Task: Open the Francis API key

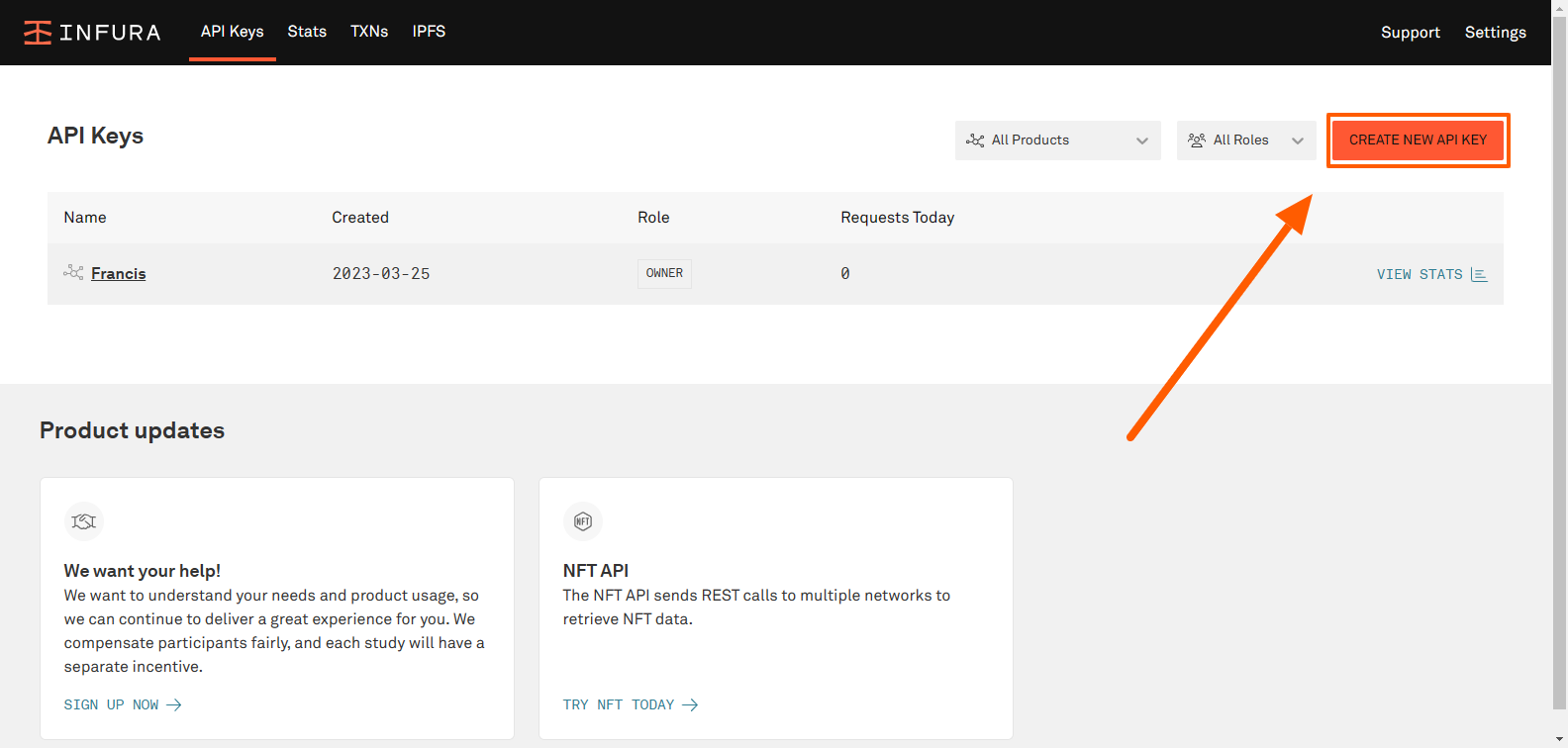Action: (x=118, y=274)
